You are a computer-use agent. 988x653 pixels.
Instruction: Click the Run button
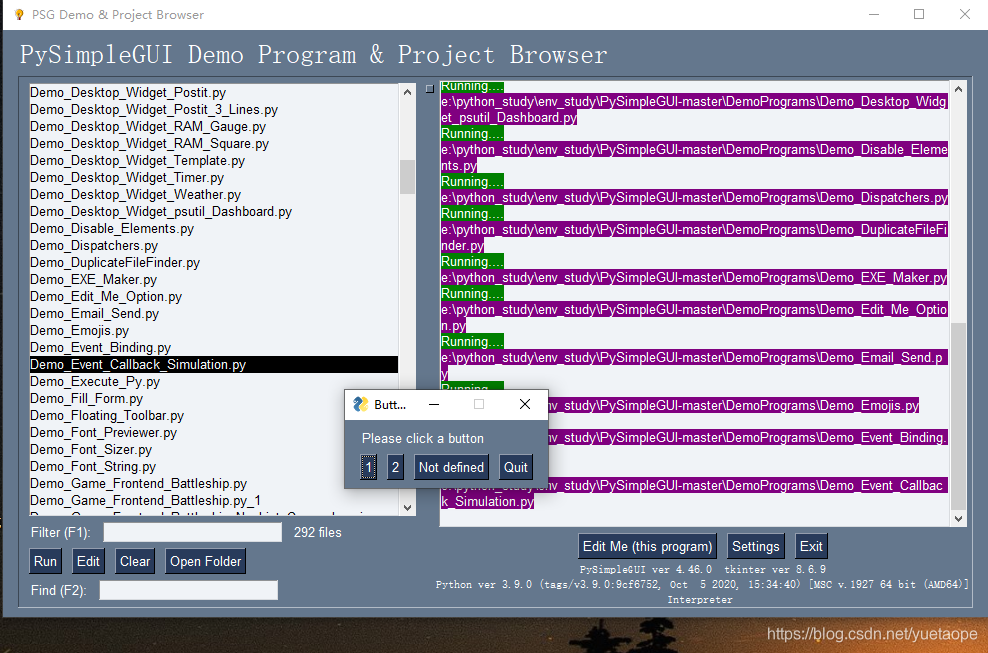click(x=45, y=561)
